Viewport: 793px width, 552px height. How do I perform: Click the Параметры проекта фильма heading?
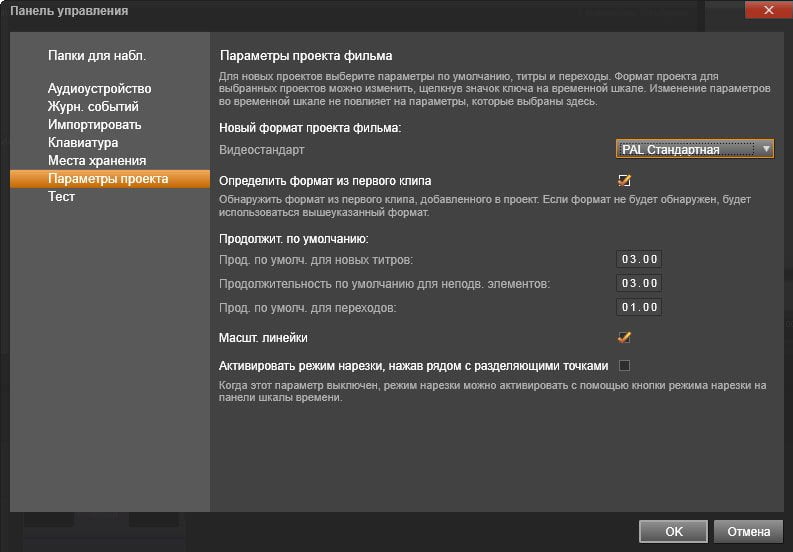pyautogui.click(x=306, y=56)
